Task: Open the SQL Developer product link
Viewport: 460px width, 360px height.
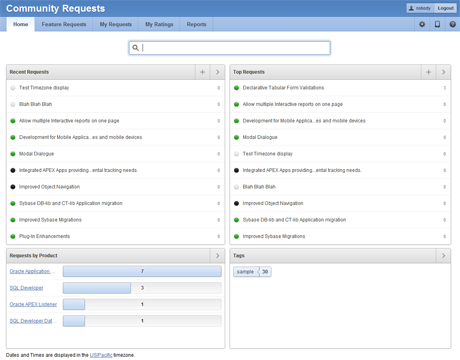Action: click(26, 288)
